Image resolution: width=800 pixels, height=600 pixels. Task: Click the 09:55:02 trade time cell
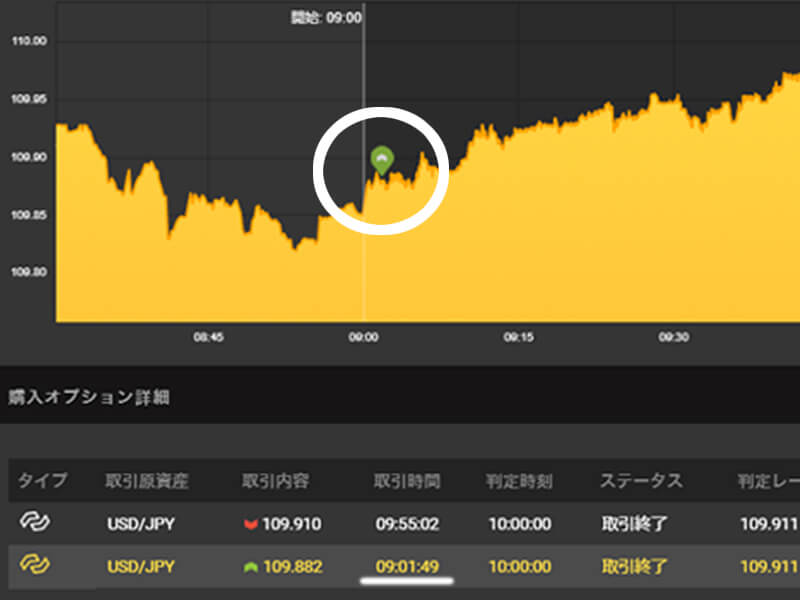[407, 524]
